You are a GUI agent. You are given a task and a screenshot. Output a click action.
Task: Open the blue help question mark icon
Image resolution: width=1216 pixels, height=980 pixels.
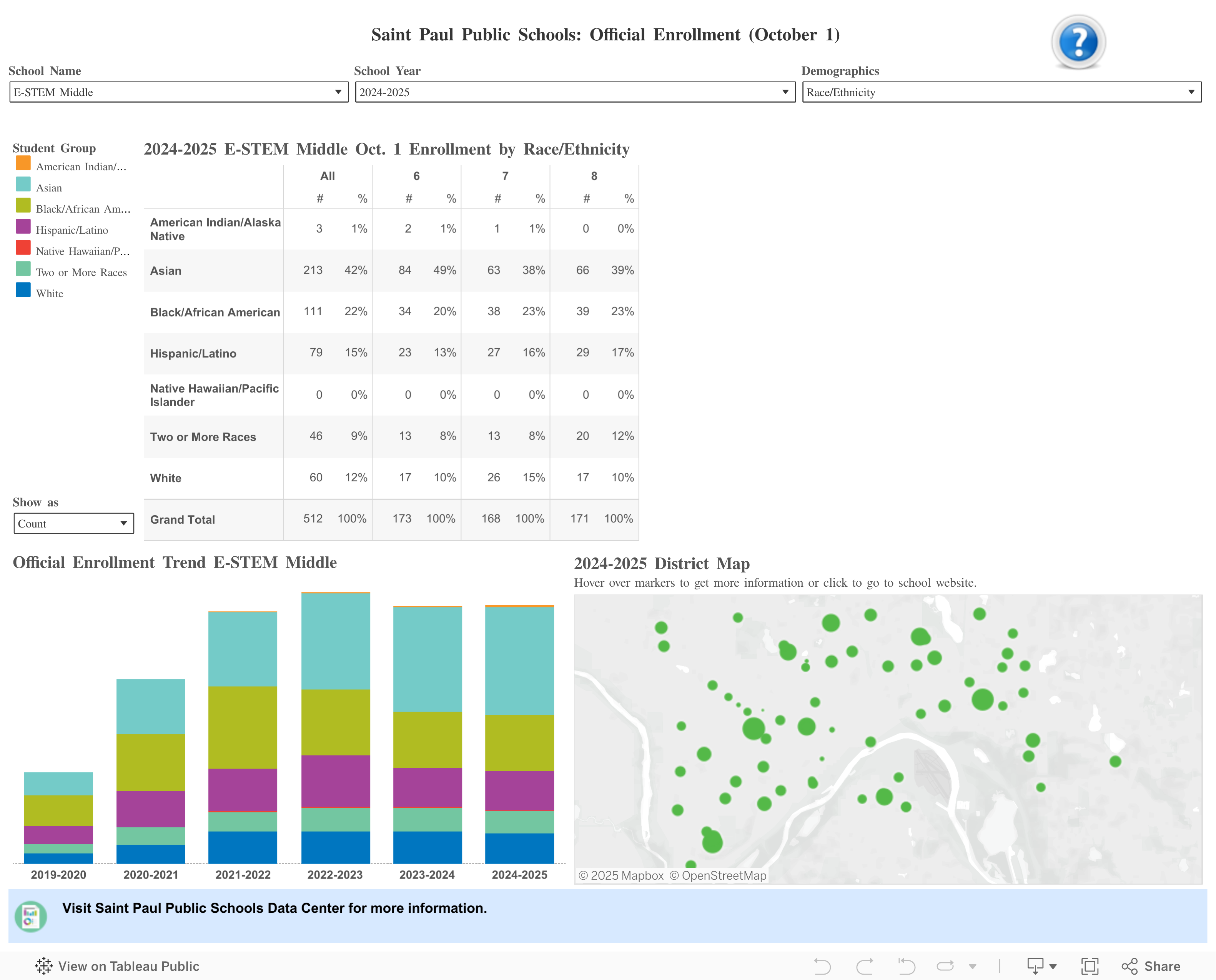(x=1078, y=41)
